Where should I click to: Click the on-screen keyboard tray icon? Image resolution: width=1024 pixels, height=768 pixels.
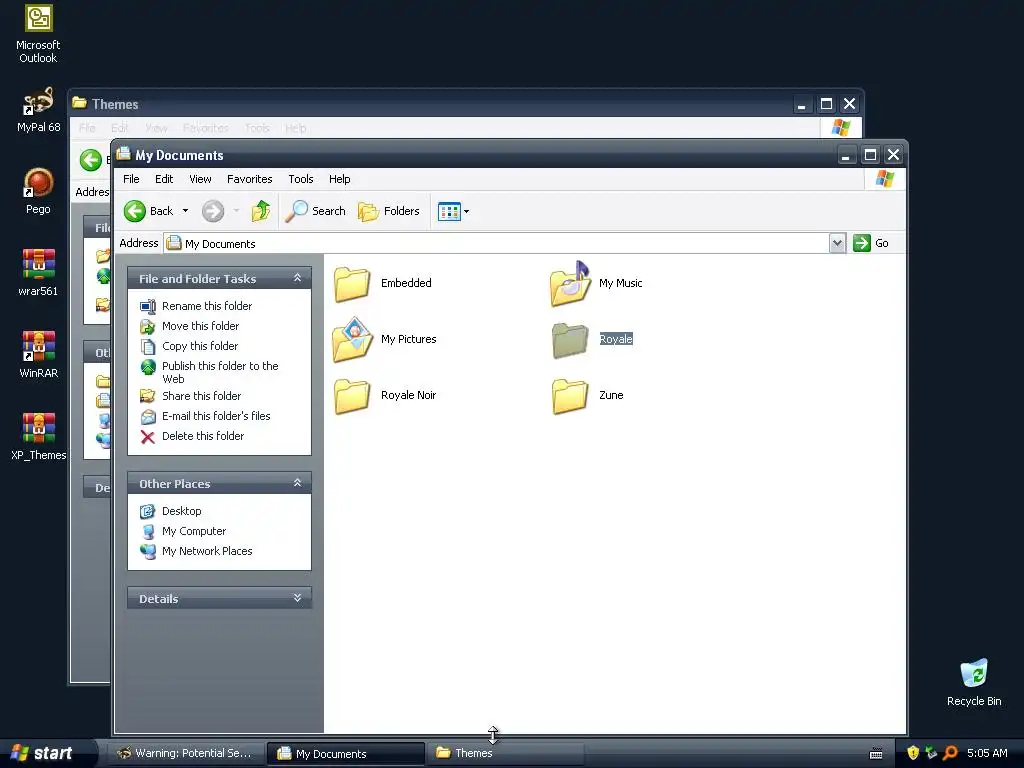[x=876, y=754]
